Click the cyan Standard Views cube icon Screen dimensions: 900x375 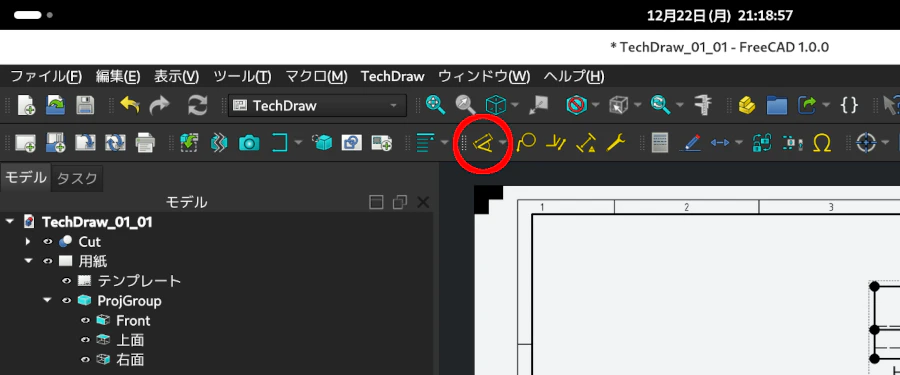click(x=495, y=105)
